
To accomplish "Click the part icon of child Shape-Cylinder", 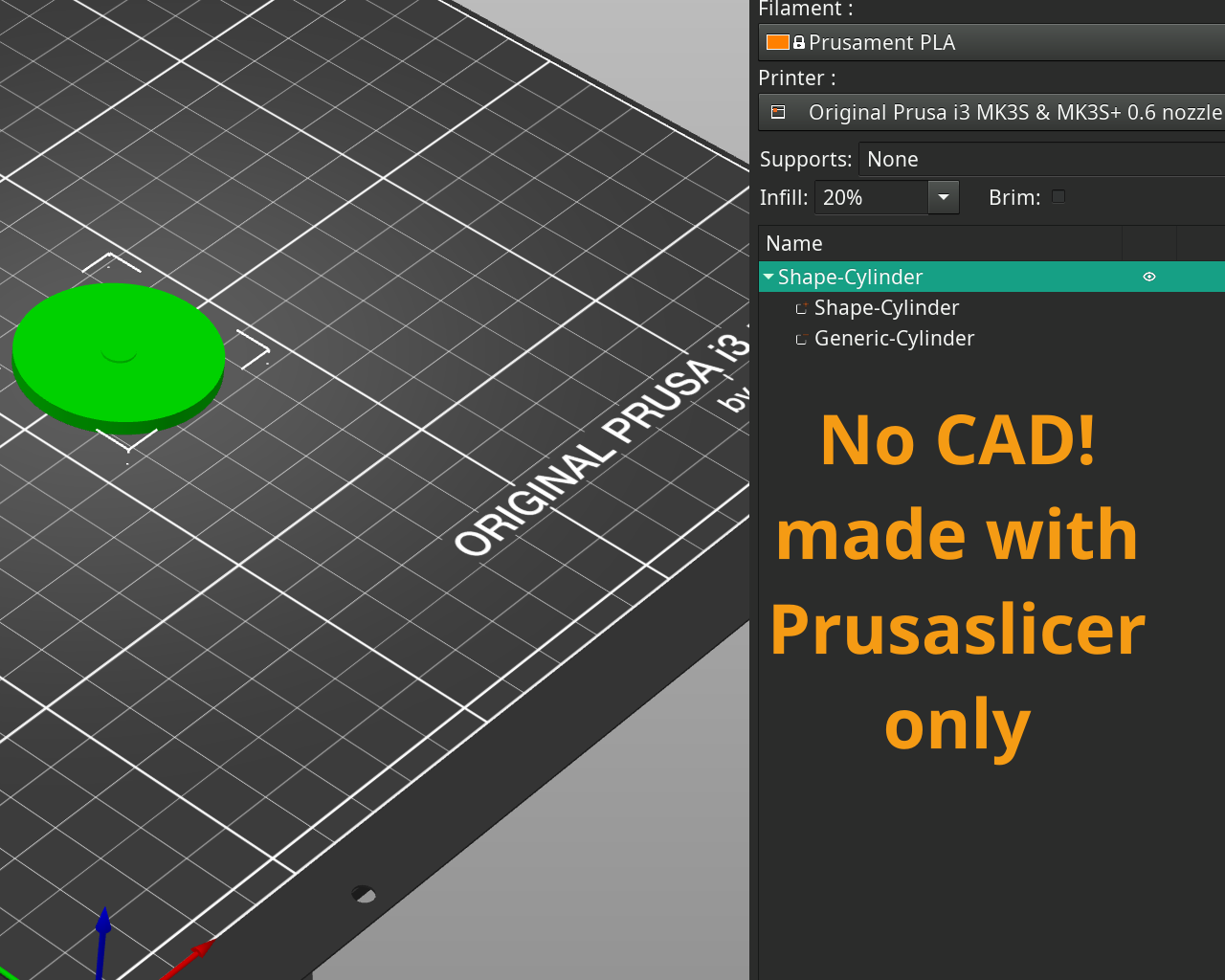I will (x=802, y=308).
